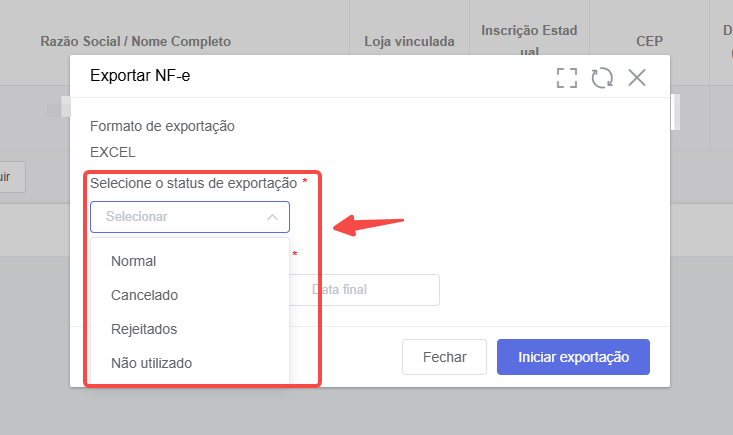
Task: Click the Selecione o status de exportação label
Action: 194,183
